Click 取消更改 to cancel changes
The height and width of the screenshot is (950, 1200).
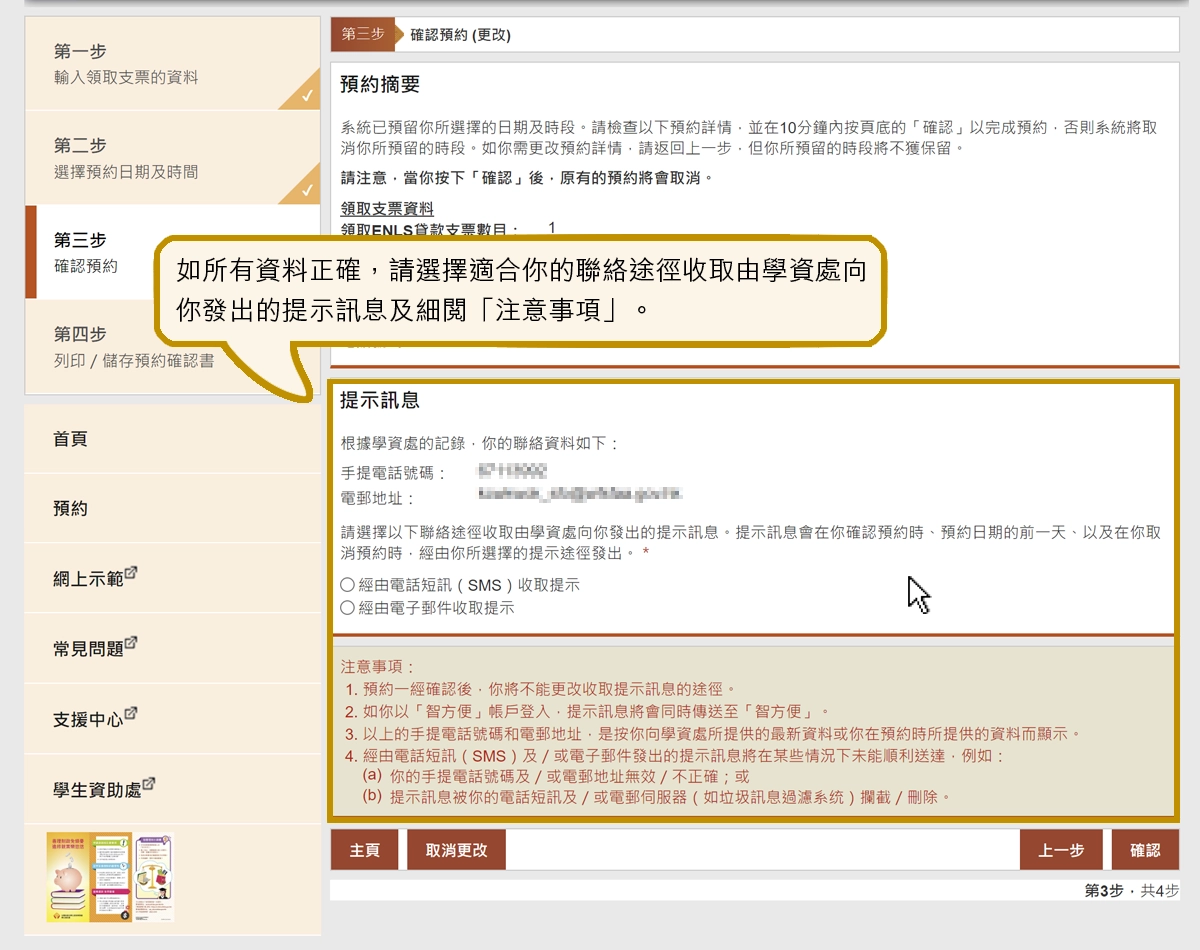click(455, 848)
